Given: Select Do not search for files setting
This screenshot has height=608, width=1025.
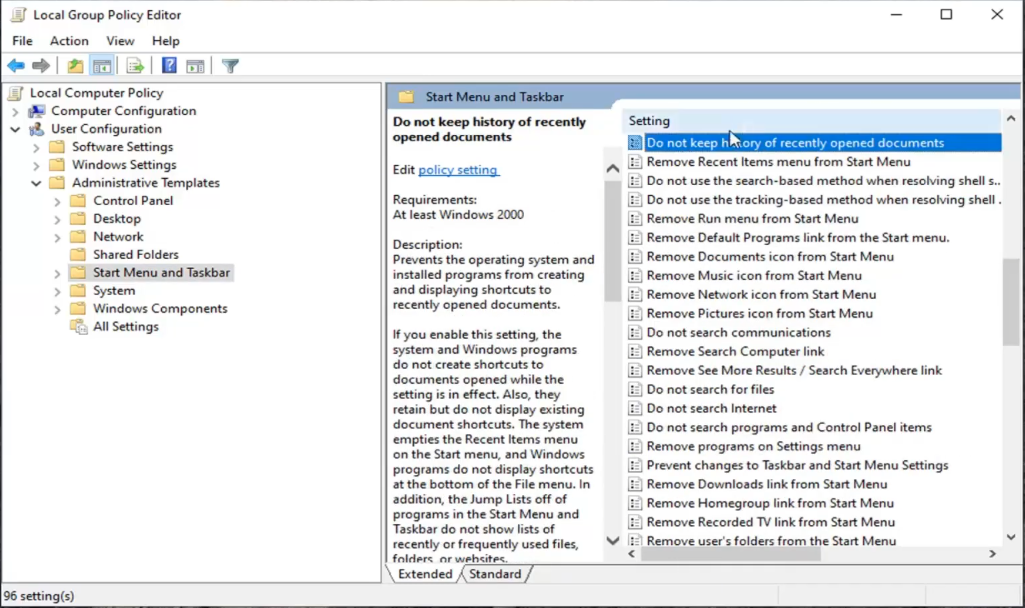Looking at the screenshot, I should pyautogui.click(x=710, y=389).
